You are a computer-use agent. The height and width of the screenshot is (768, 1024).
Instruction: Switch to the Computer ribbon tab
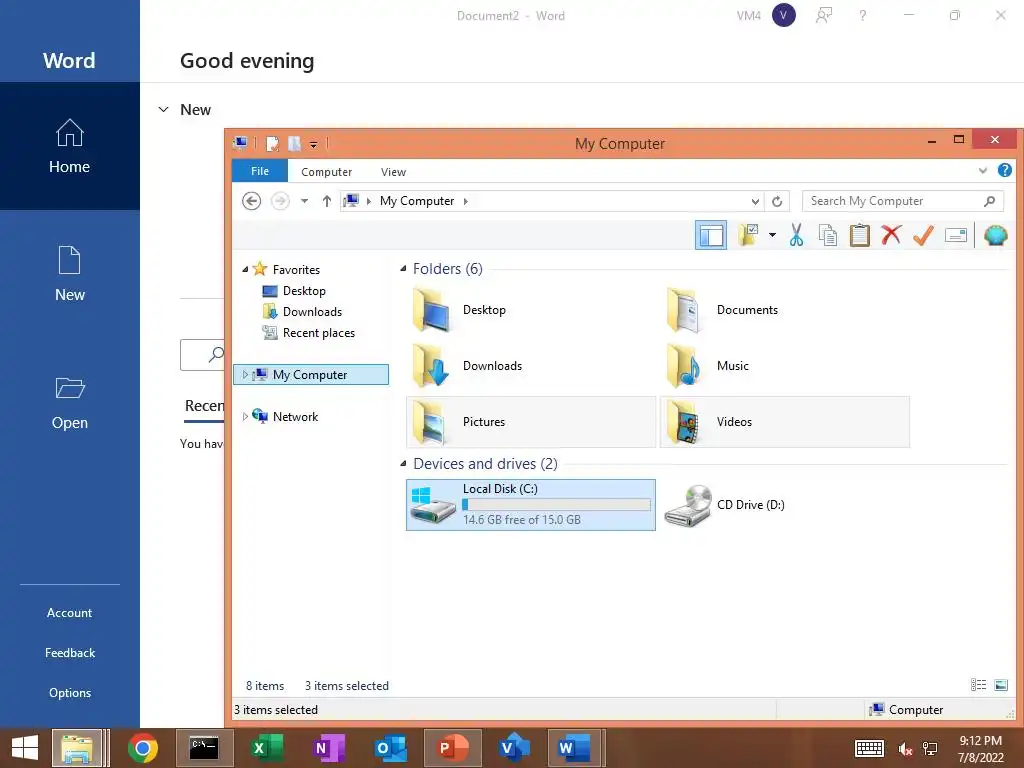326,172
